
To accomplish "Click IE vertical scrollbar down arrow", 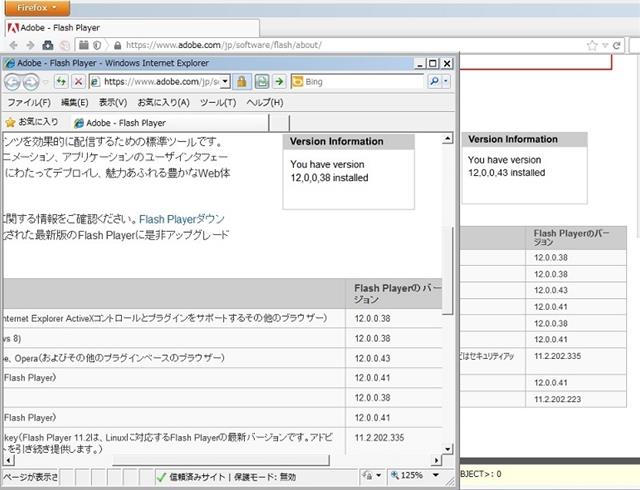I will click(447, 449).
